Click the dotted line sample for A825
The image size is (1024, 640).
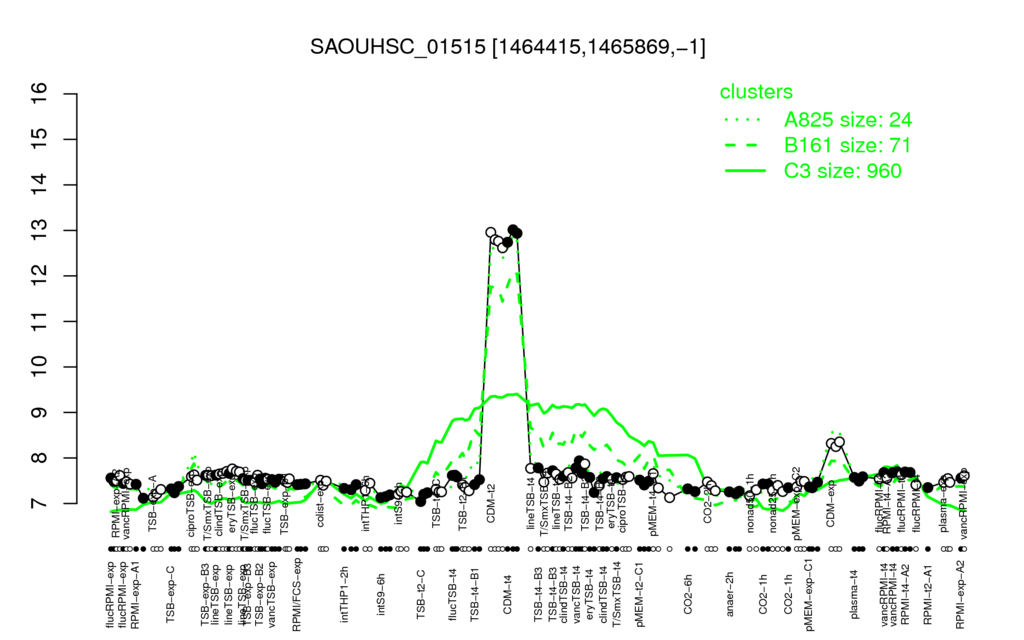[744, 120]
